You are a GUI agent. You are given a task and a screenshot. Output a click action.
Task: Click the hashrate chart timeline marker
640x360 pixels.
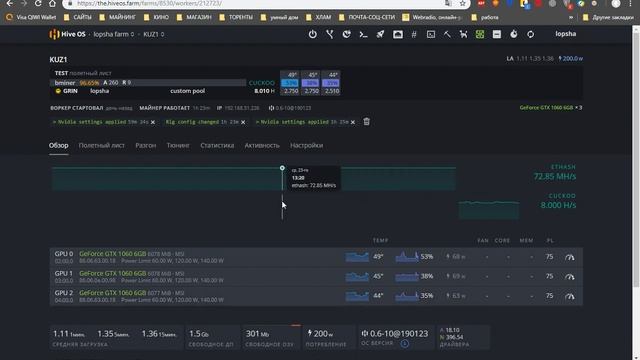(x=282, y=168)
